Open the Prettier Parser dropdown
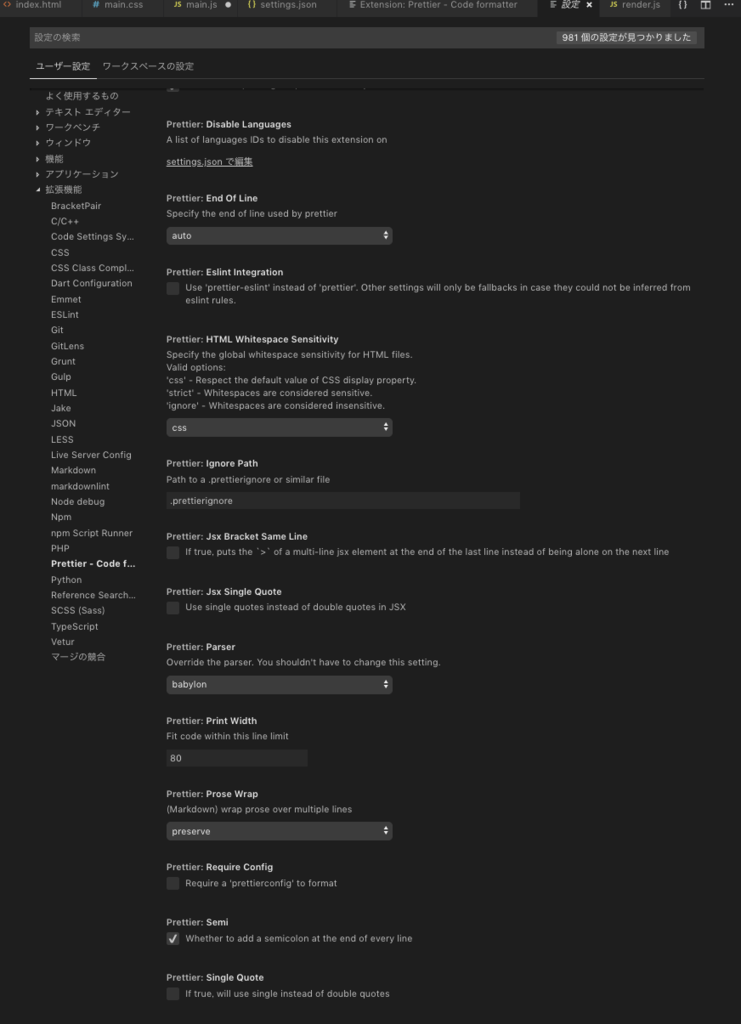The height and width of the screenshot is (1024, 741). [279, 685]
